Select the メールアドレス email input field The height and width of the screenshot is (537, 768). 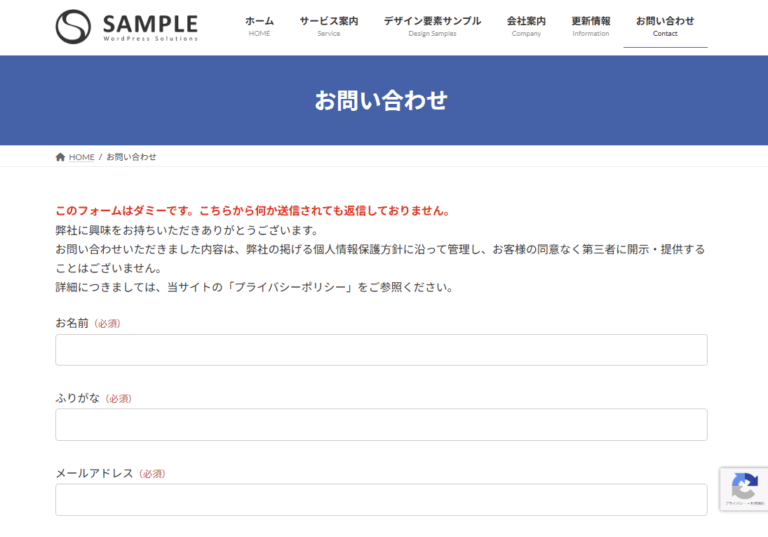(x=381, y=500)
